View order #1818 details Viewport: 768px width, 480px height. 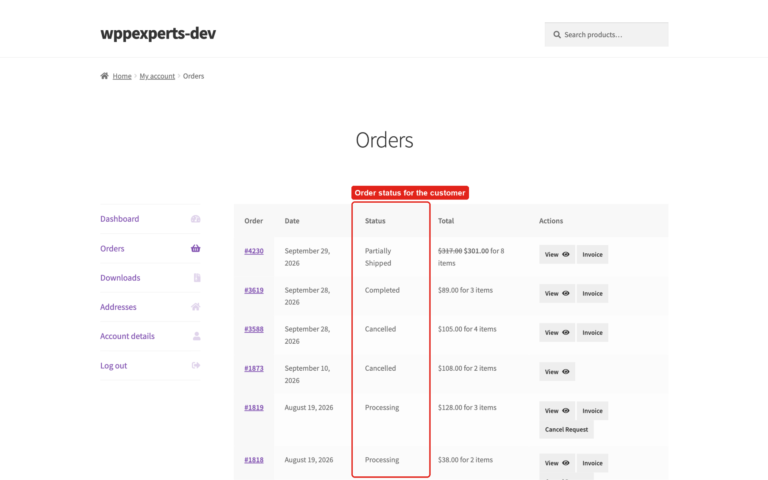click(x=557, y=463)
